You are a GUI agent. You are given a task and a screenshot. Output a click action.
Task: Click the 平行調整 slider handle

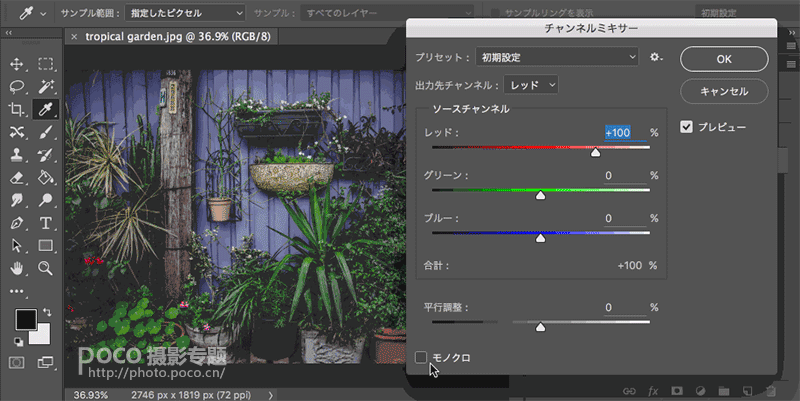click(540, 327)
